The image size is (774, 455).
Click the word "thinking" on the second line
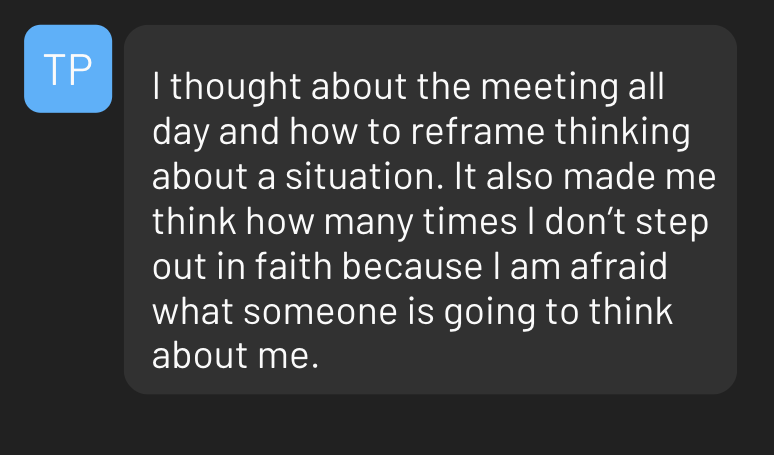click(622, 132)
